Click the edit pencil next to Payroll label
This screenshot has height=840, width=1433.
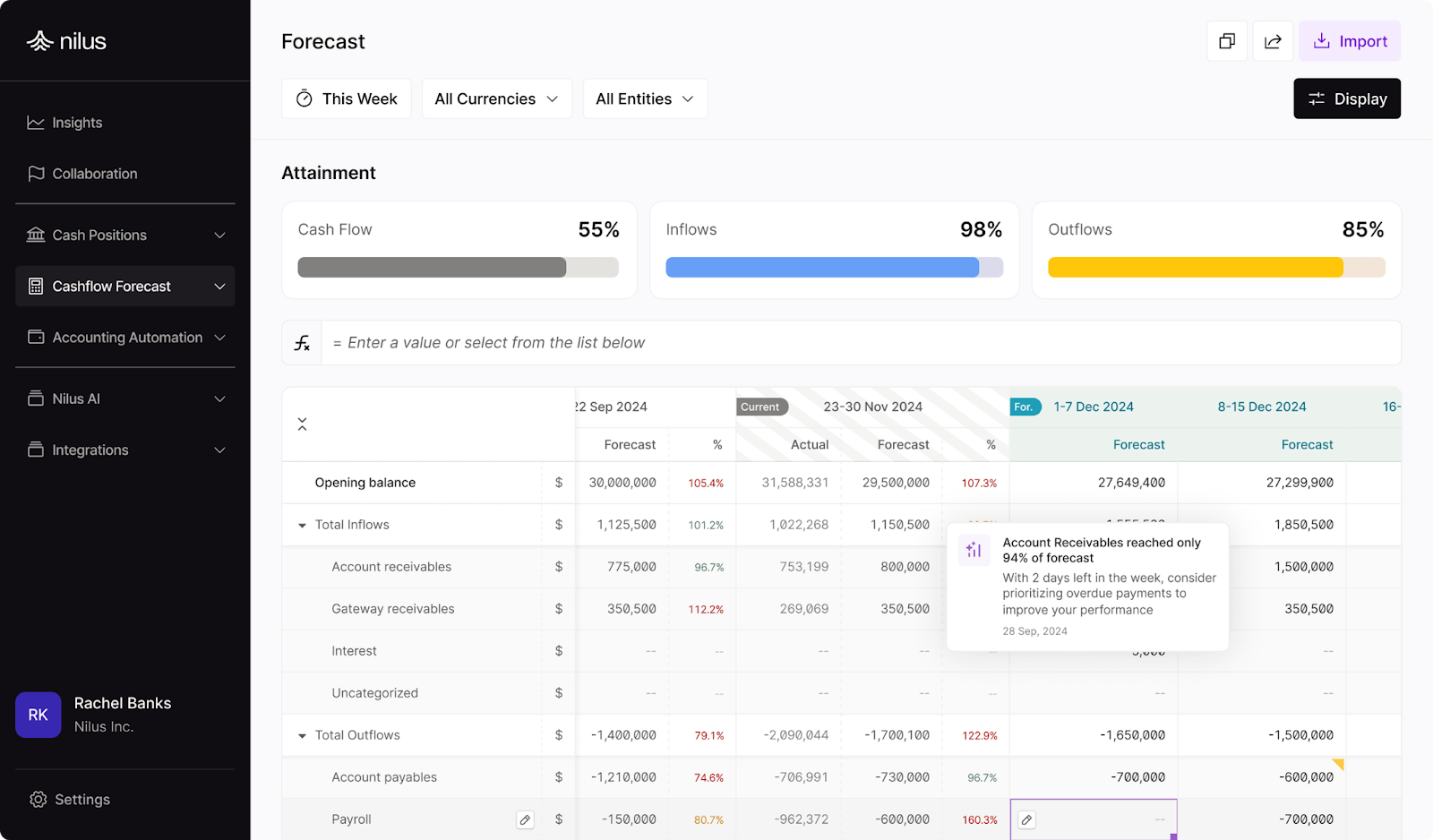point(525,819)
